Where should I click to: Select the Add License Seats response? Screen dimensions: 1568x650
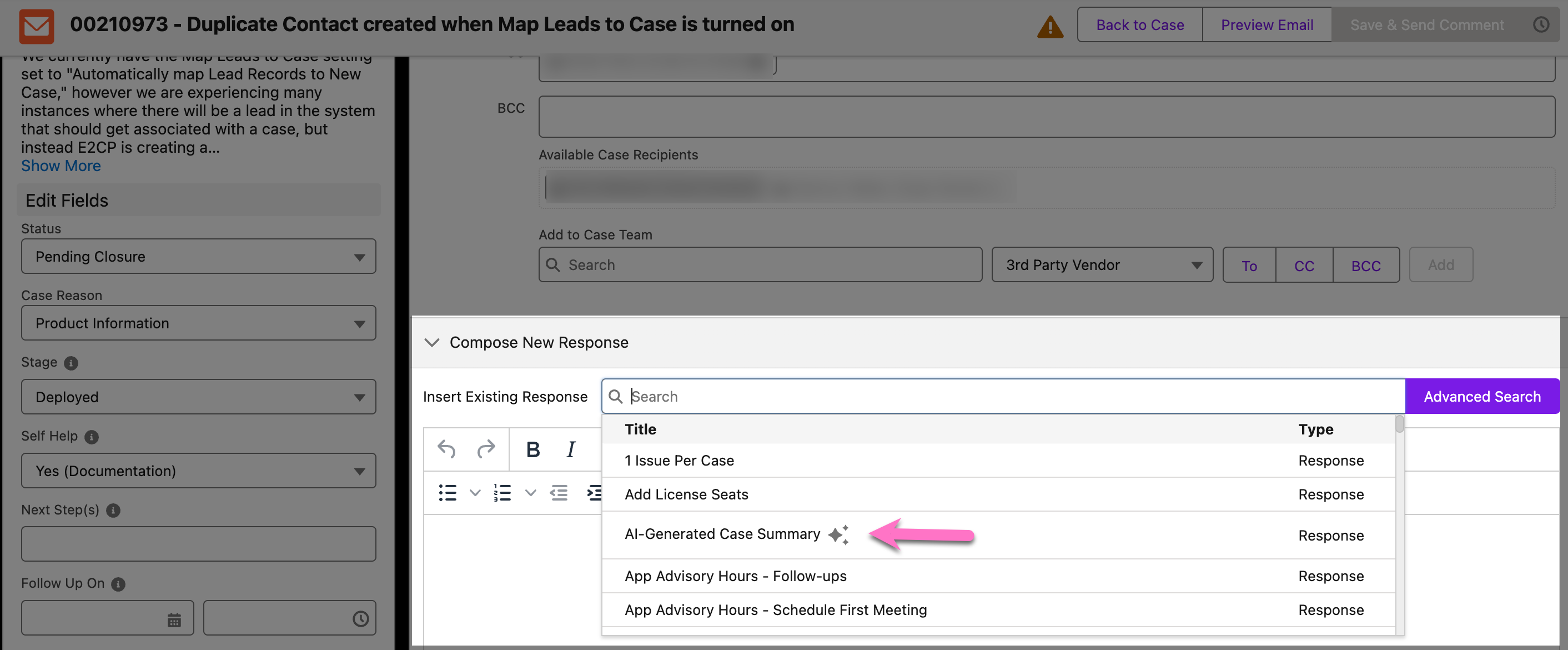[x=998, y=494]
